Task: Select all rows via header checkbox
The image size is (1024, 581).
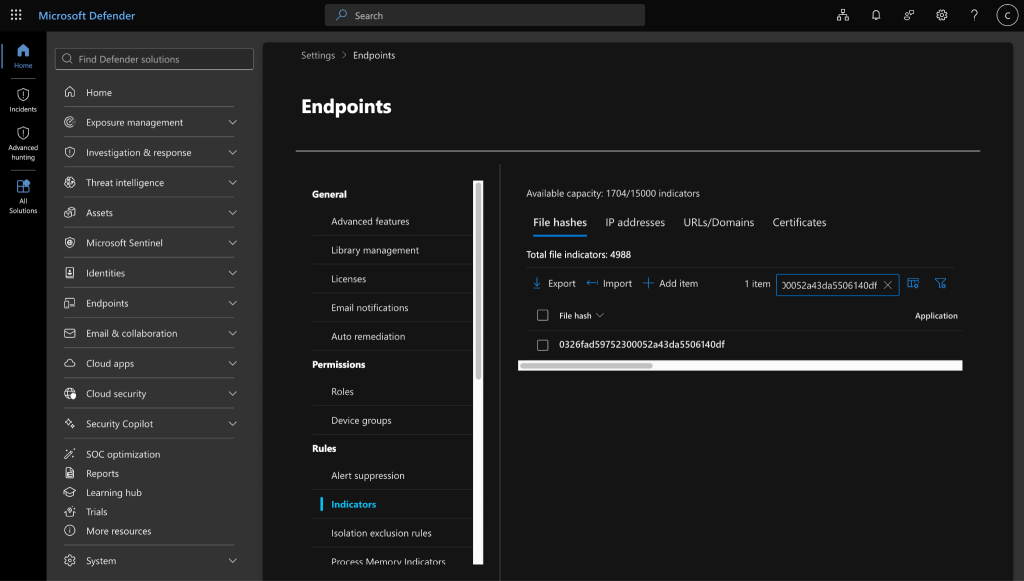Action: (543, 315)
